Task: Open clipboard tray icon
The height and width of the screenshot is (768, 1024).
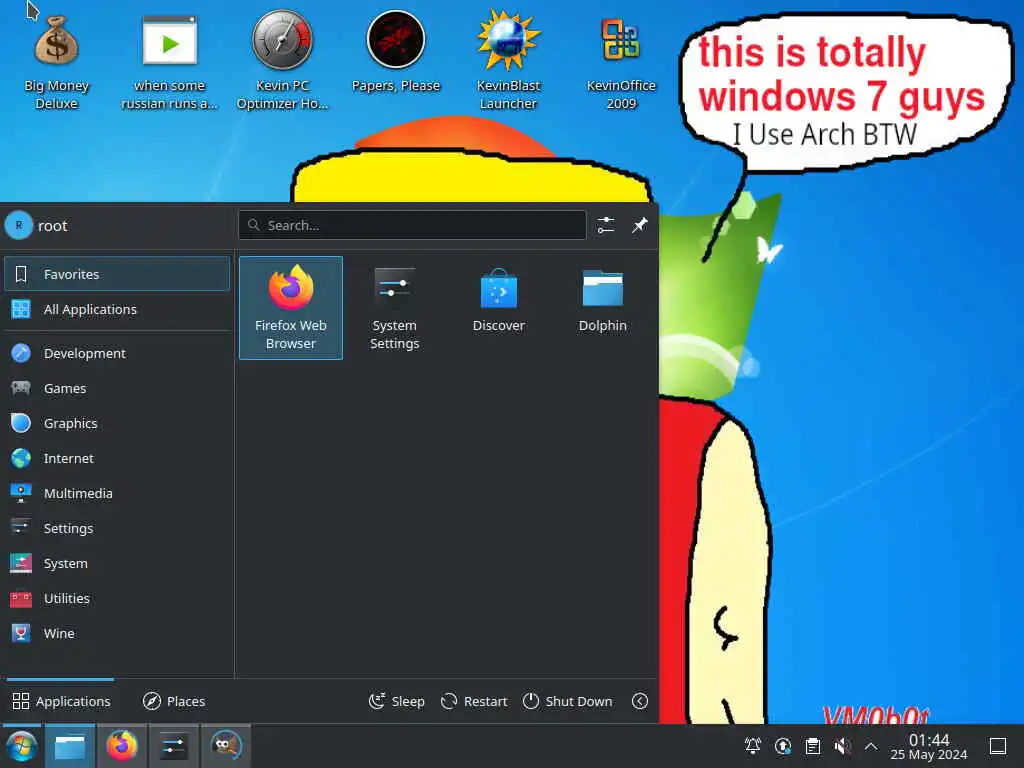Action: [812, 745]
